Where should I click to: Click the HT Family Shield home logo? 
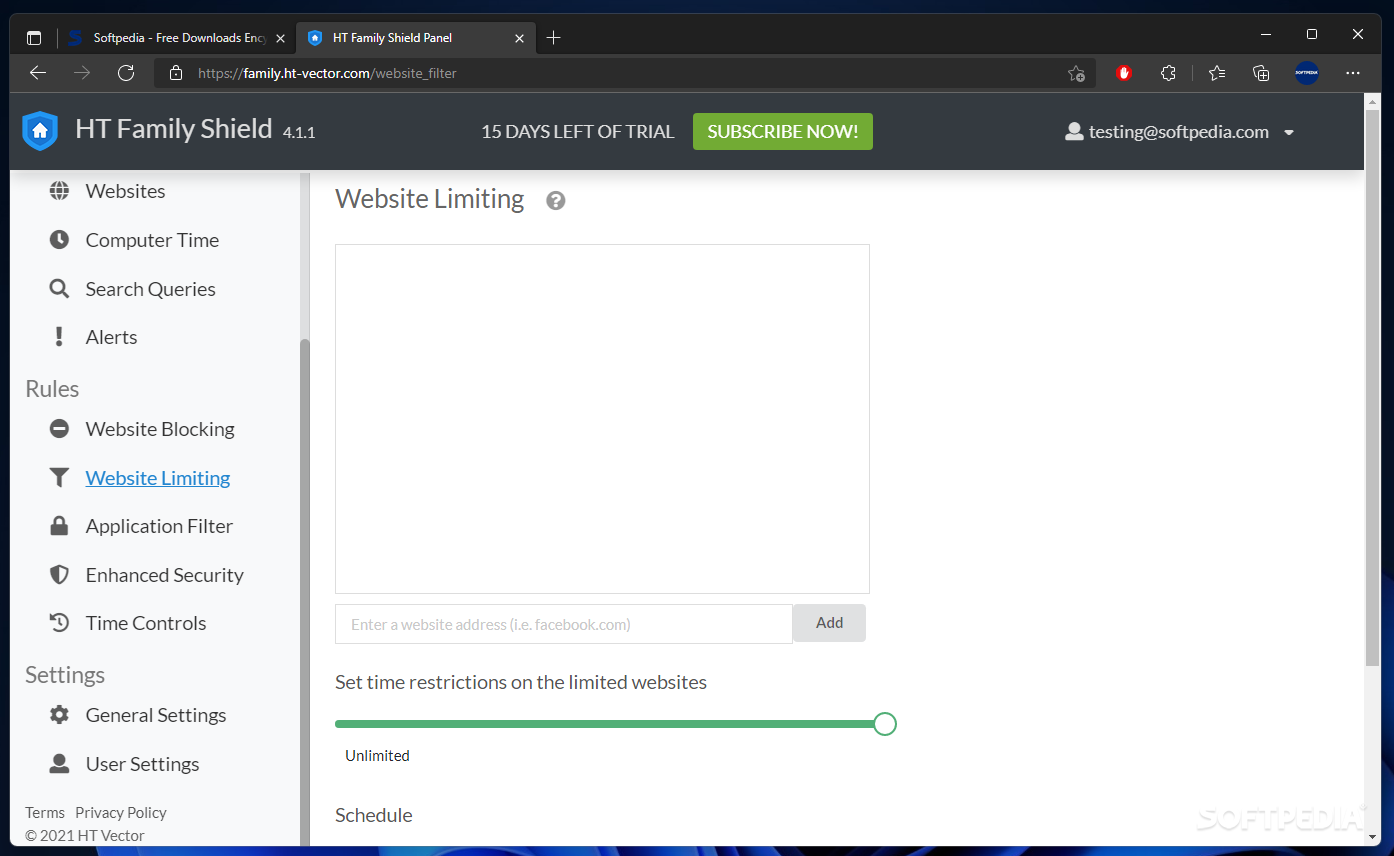[x=40, y=131]
